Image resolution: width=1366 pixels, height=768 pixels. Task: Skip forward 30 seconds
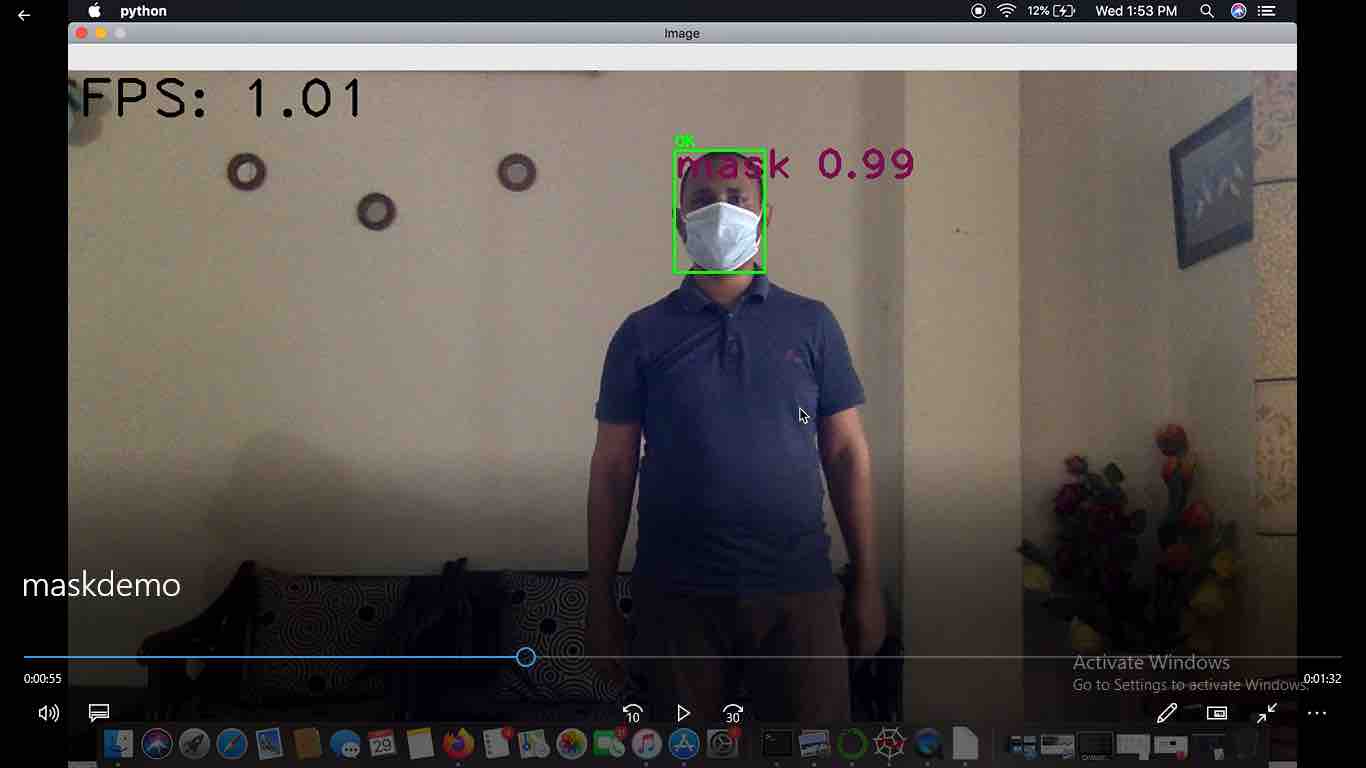[733, 713]
